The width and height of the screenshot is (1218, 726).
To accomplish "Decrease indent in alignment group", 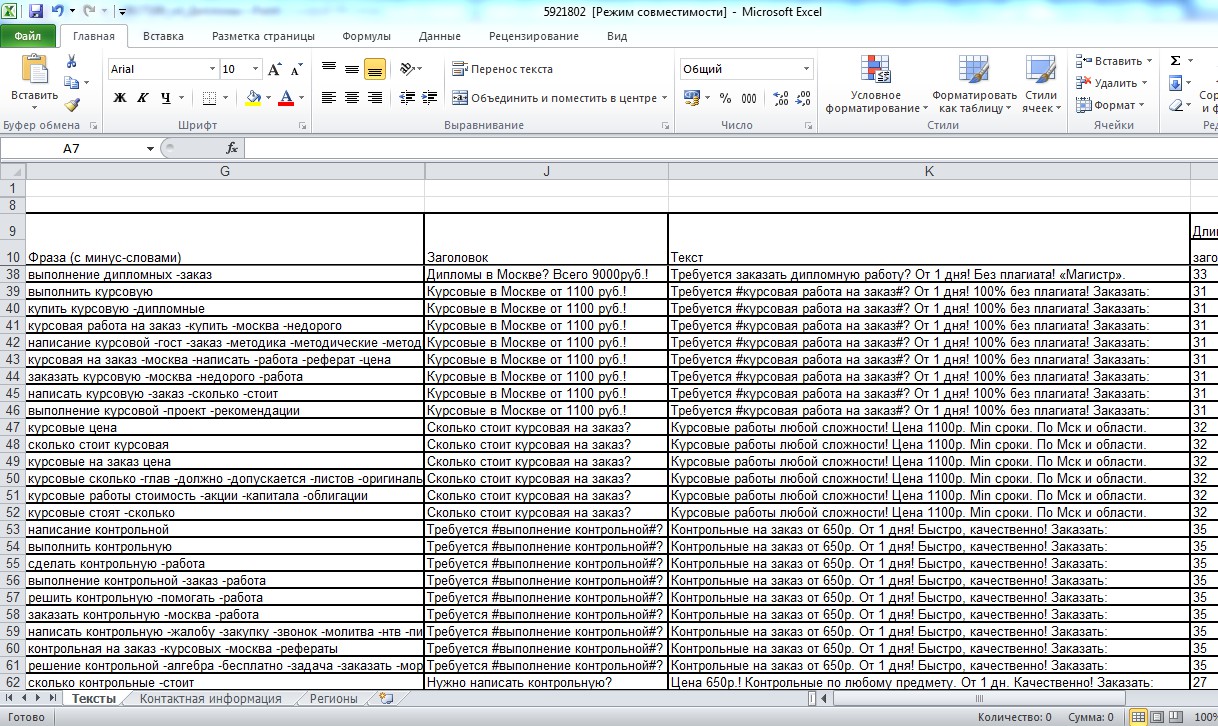I will click(x=405, y=98).
